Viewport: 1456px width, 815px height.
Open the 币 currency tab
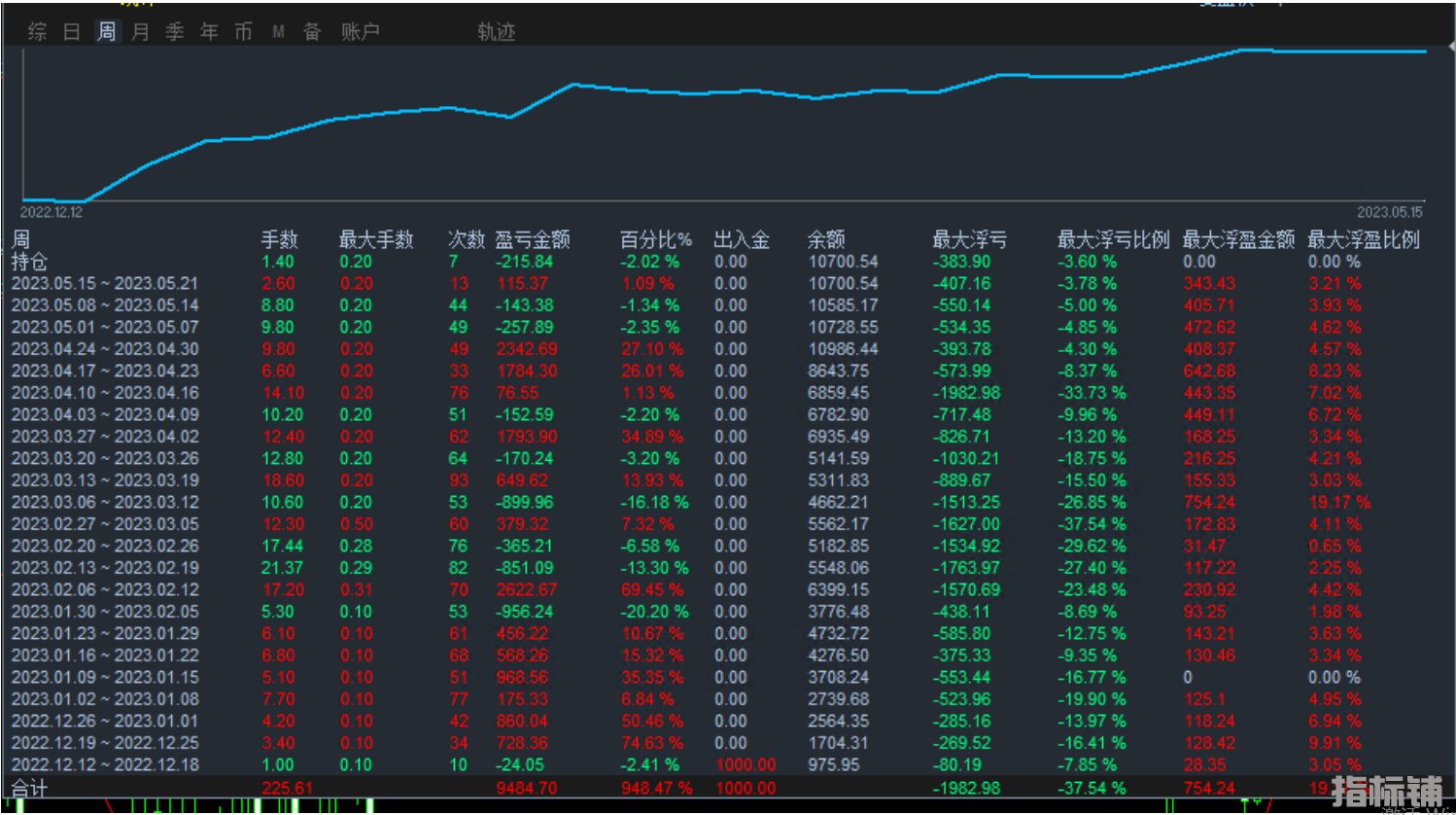(243, 32)
